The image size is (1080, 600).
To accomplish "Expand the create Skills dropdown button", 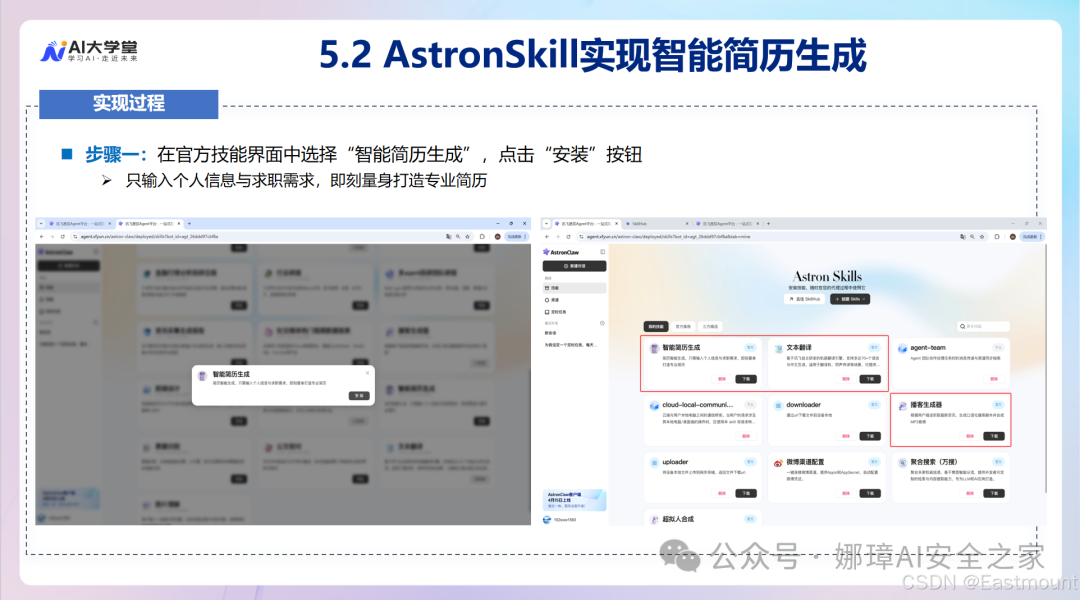I will click(850, 299).
